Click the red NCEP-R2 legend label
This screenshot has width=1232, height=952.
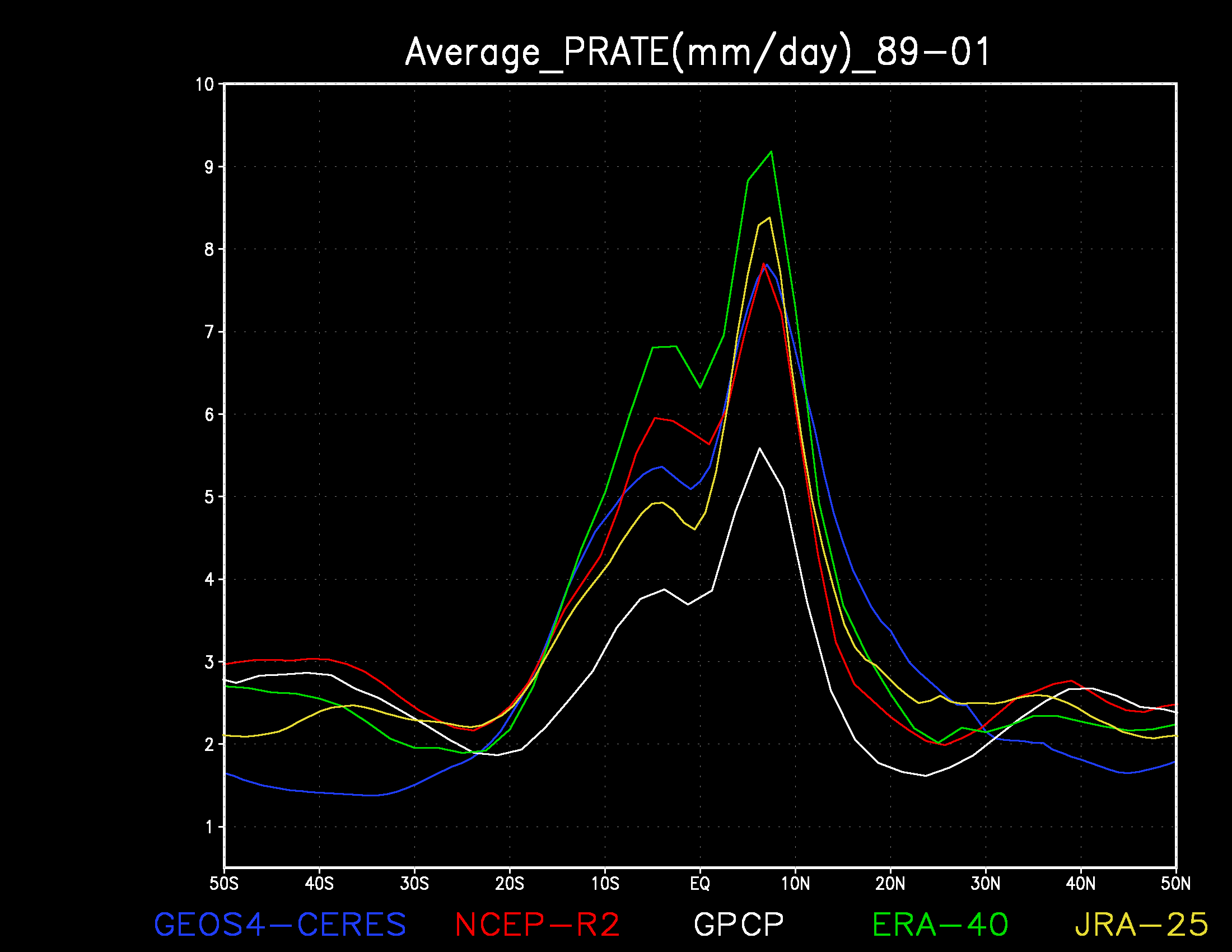click(x=537, y=925)
